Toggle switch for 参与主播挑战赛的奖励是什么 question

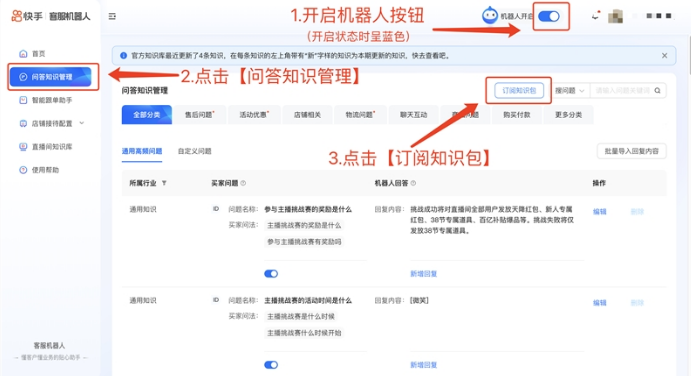271,274
